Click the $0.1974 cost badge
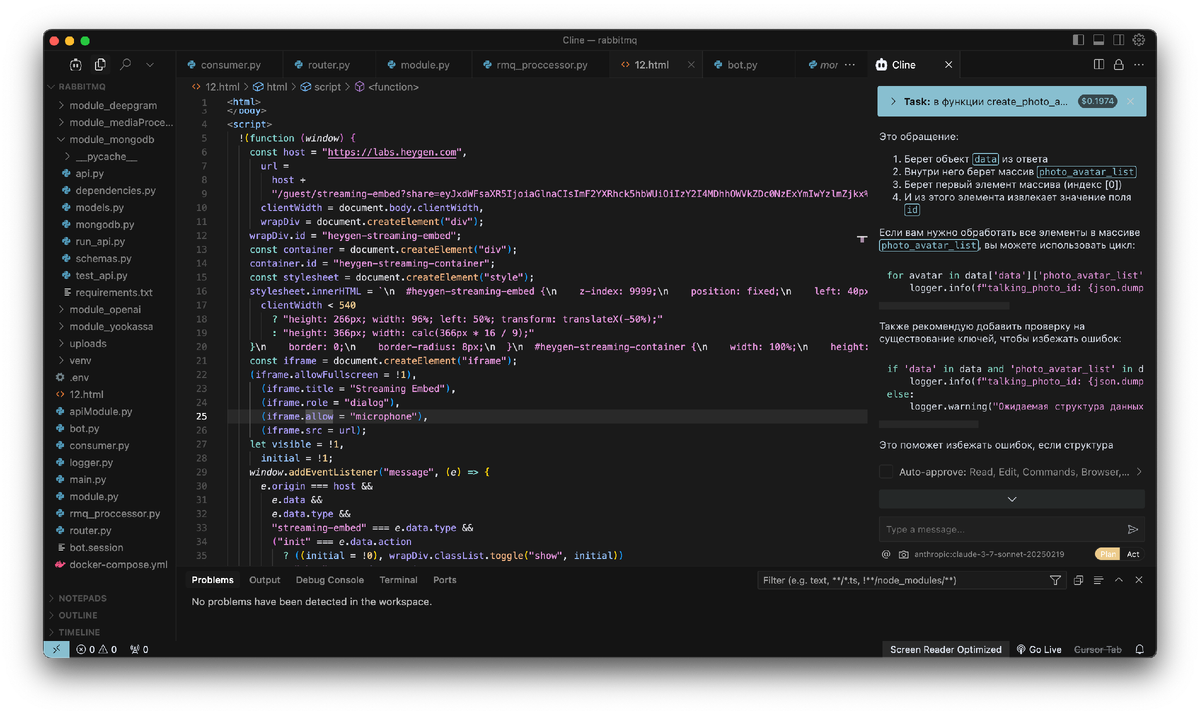The image size is (1200, 715). pyautogui.click(x=1097, y=101)
